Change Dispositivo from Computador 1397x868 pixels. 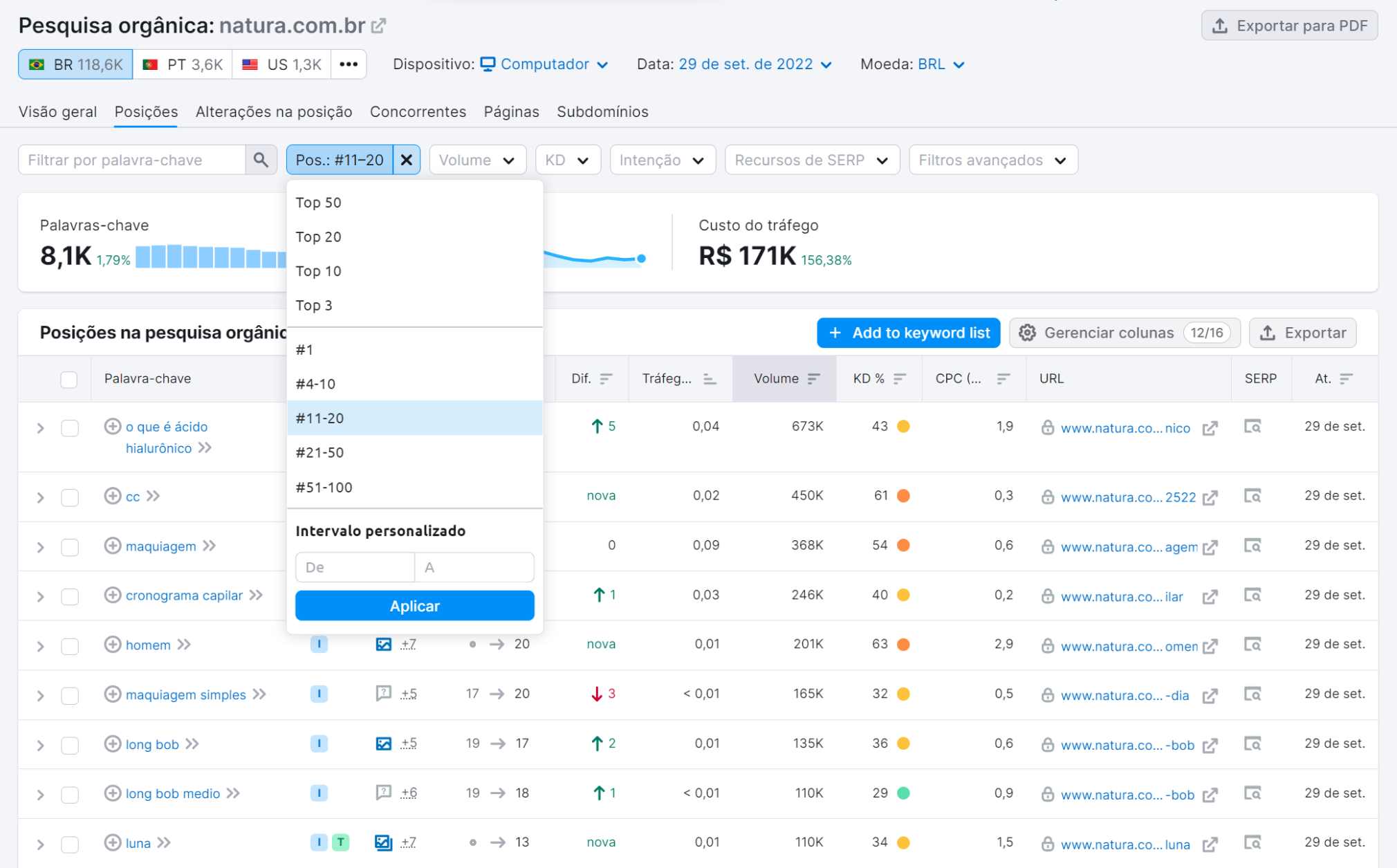click(x=545, y=64)
